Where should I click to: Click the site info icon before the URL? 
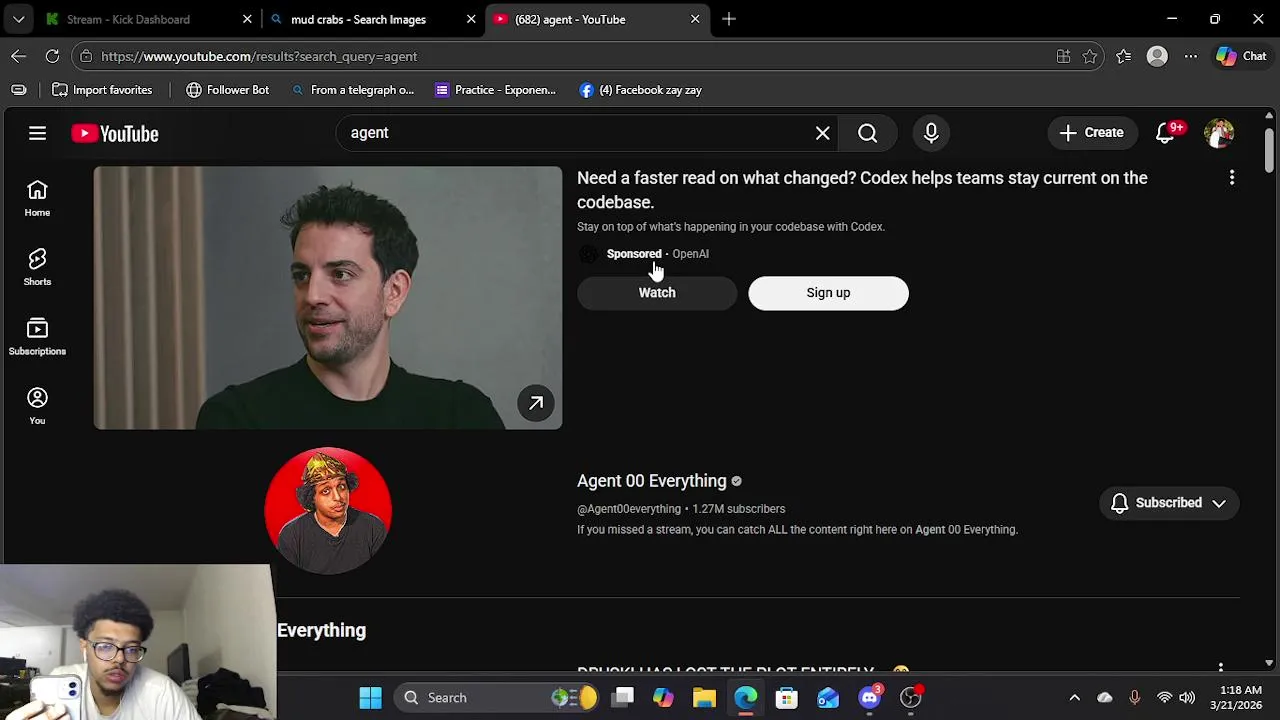[x=87, y=56]
